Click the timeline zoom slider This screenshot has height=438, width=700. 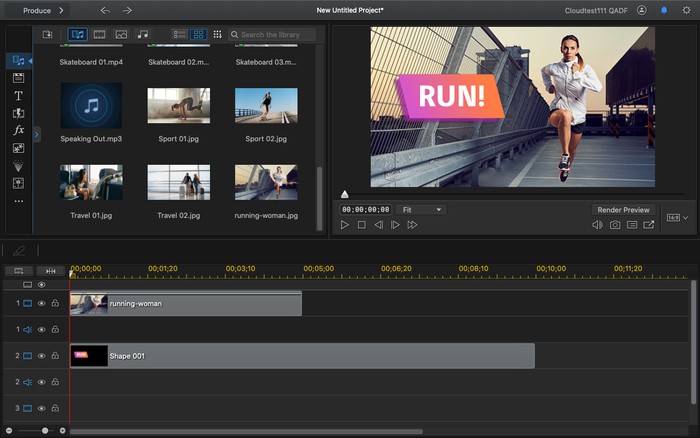coord(45,430)
